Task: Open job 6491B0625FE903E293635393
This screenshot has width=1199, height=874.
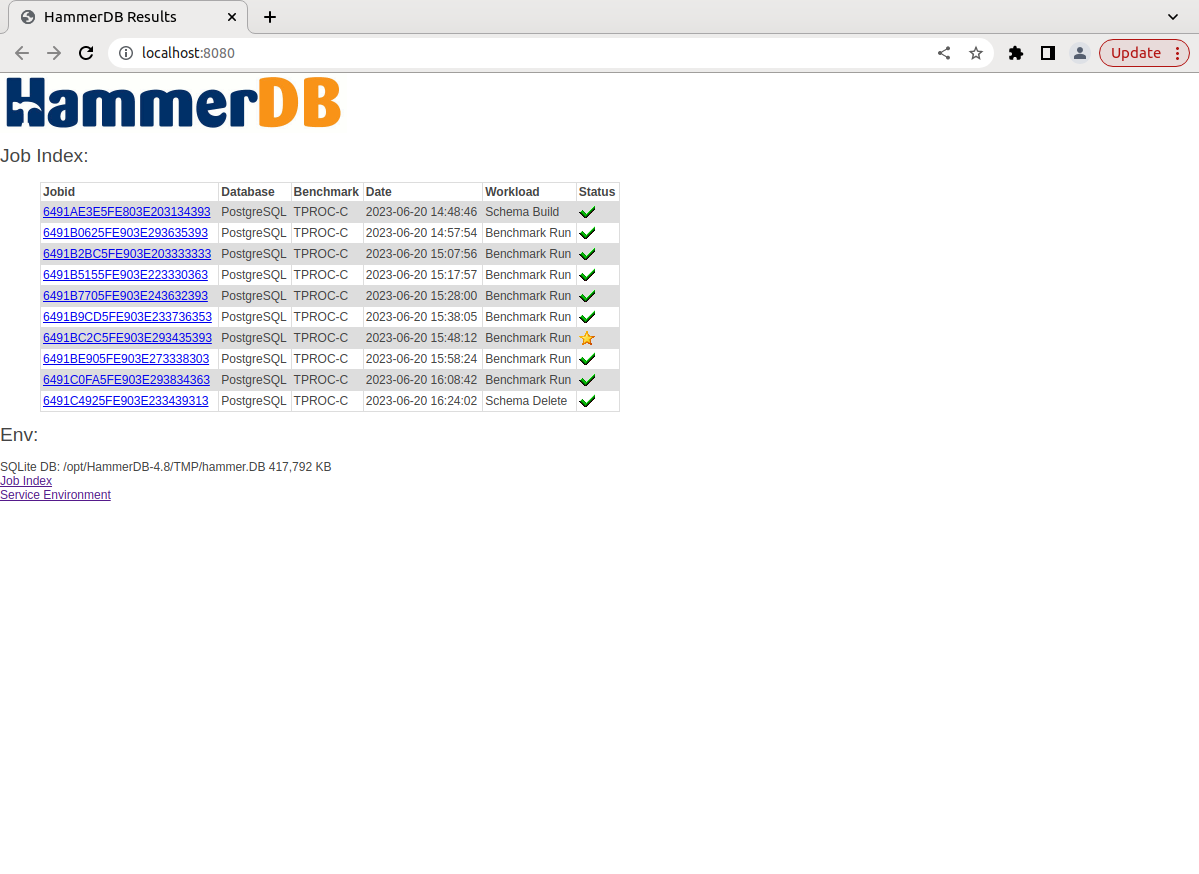Action: tap(125, 232)
